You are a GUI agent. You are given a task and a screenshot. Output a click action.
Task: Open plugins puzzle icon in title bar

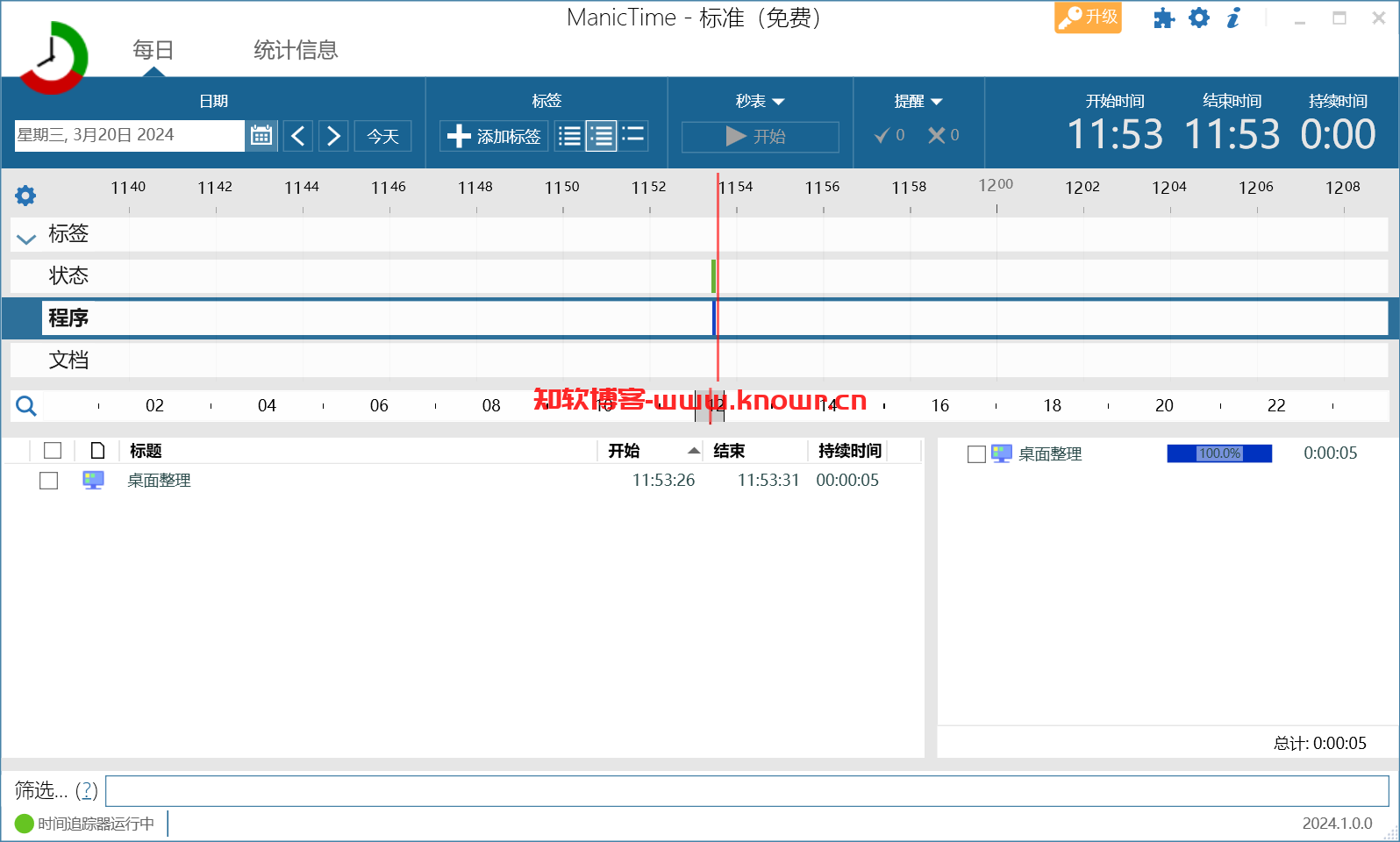1164,18
